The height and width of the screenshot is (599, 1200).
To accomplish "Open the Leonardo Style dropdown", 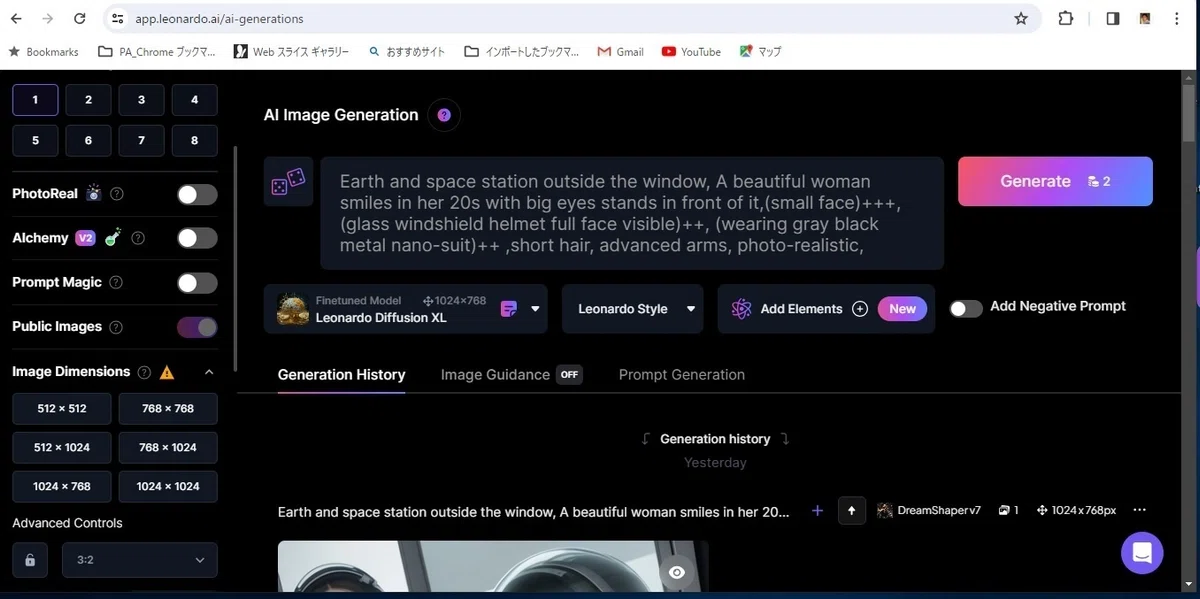I will pyautogui.click(x=632, y=309).
